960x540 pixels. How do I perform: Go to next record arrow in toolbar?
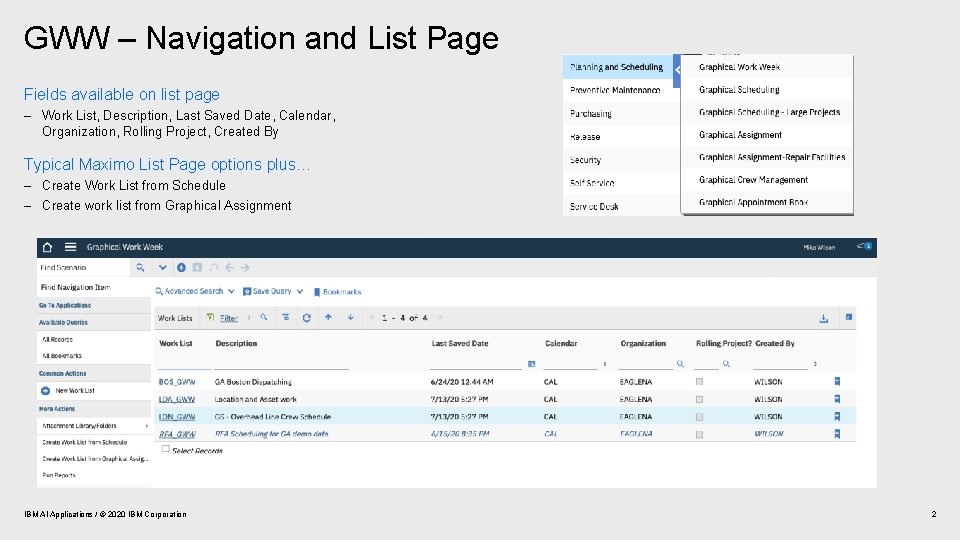(x=245, y=268)
